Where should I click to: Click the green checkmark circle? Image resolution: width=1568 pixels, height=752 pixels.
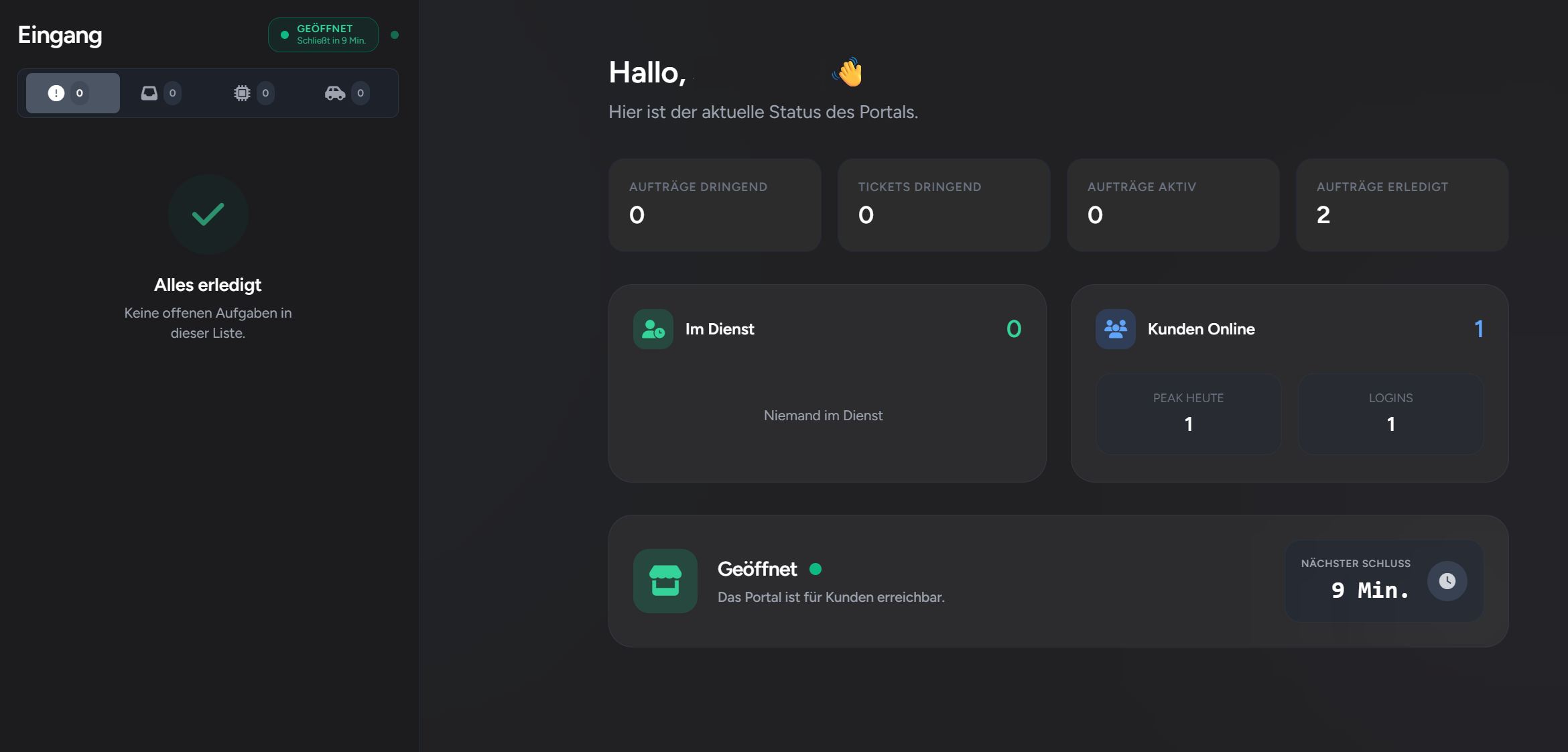tap(208, 214)
